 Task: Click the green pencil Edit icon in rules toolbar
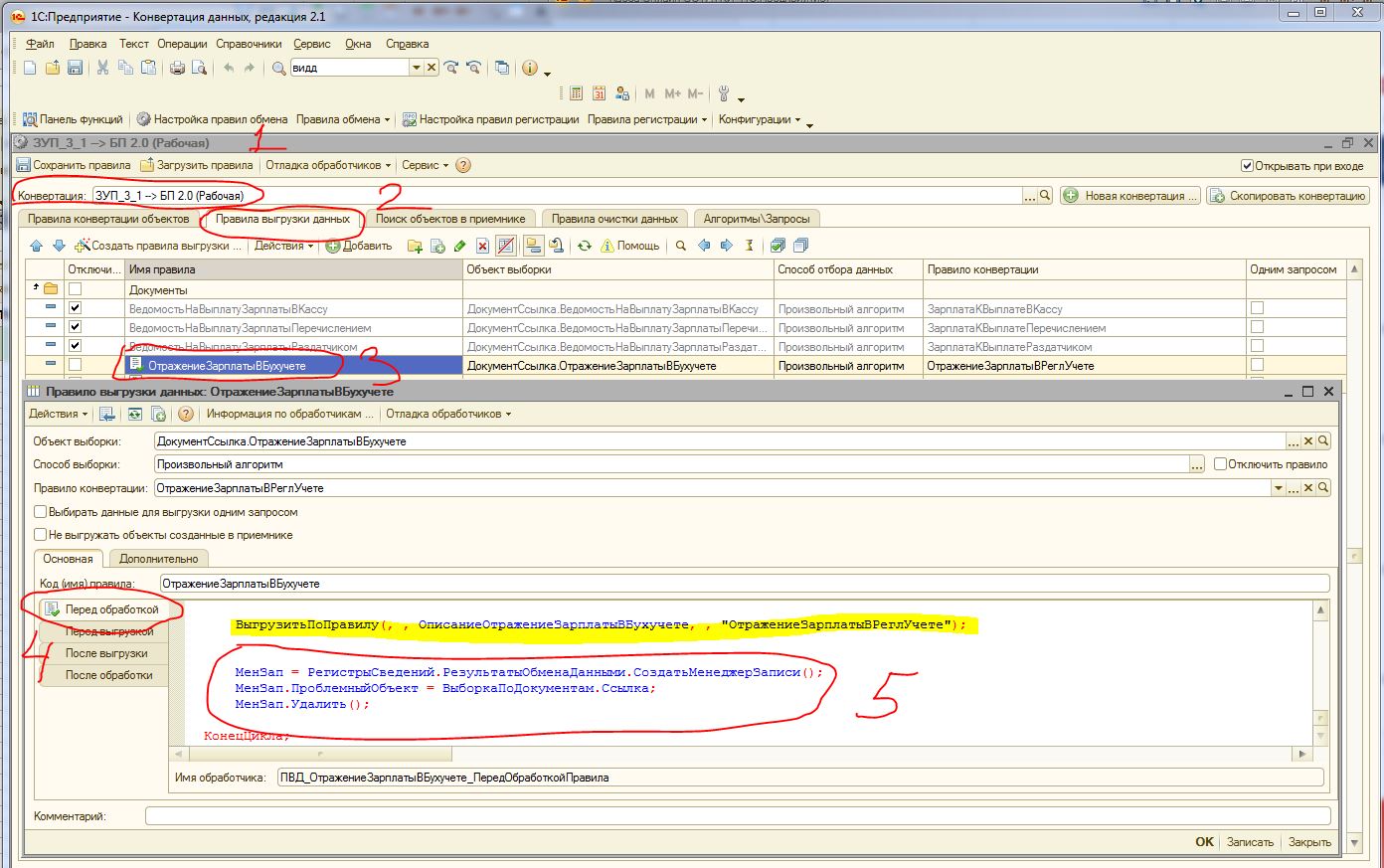click(x=459, y=246)
